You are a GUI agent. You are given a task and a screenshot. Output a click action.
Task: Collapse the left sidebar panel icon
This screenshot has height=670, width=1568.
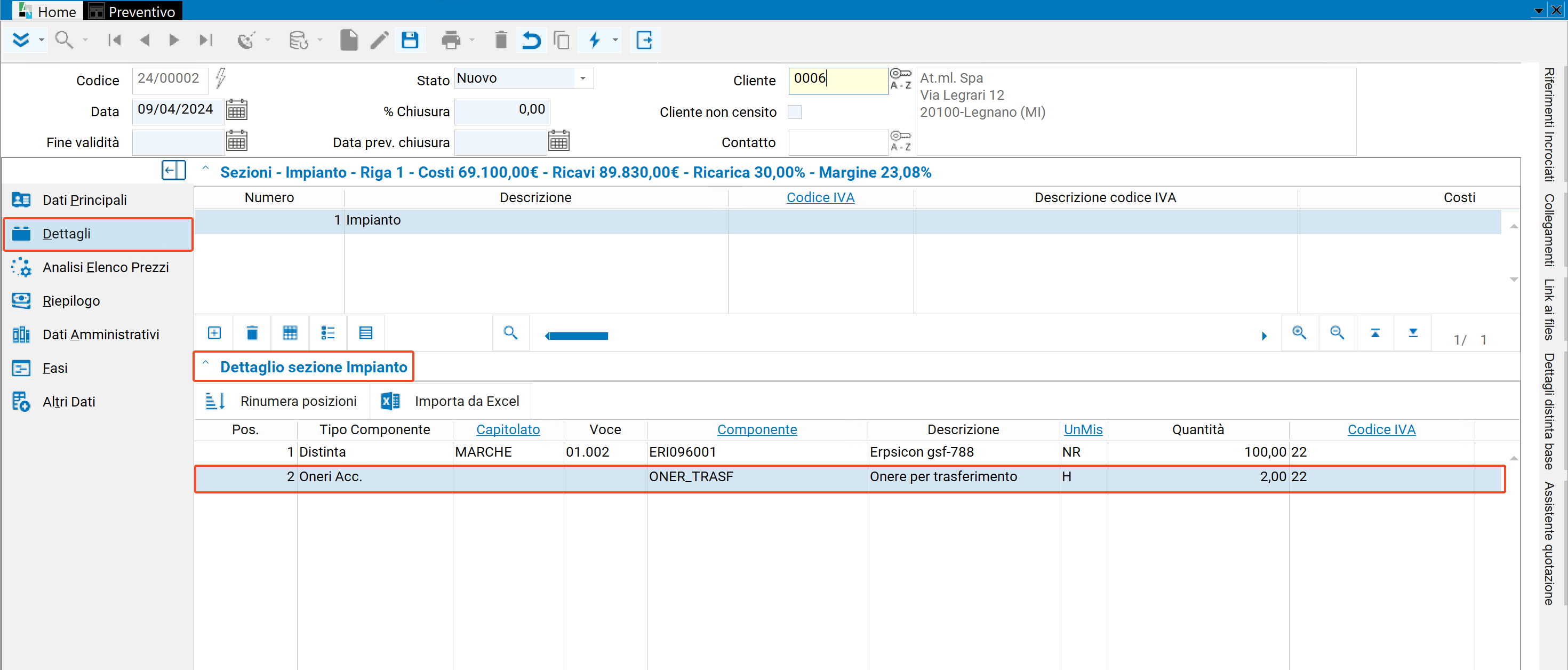(x=173, y=170)
